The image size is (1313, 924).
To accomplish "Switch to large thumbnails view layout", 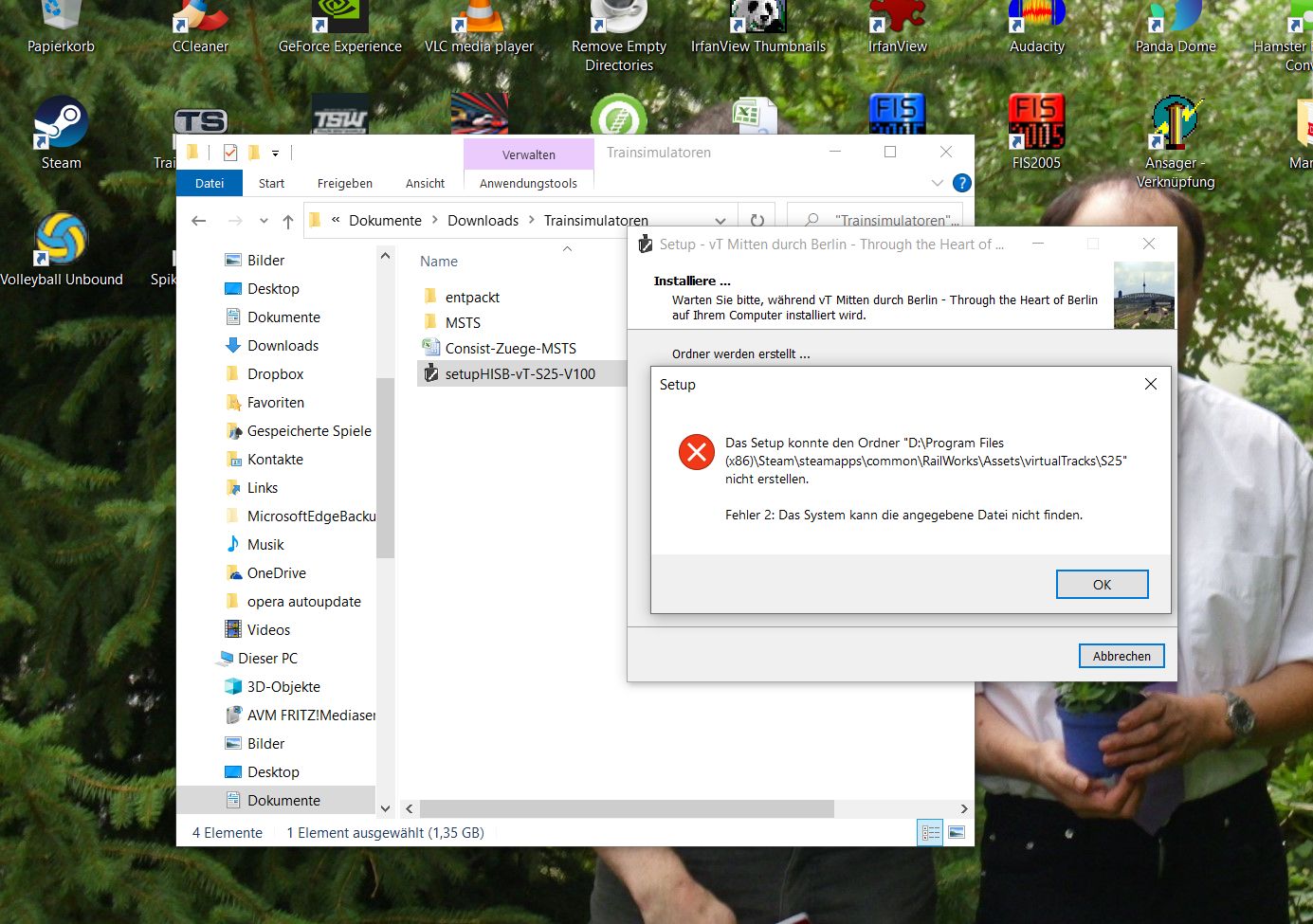I will coord(957,832).
